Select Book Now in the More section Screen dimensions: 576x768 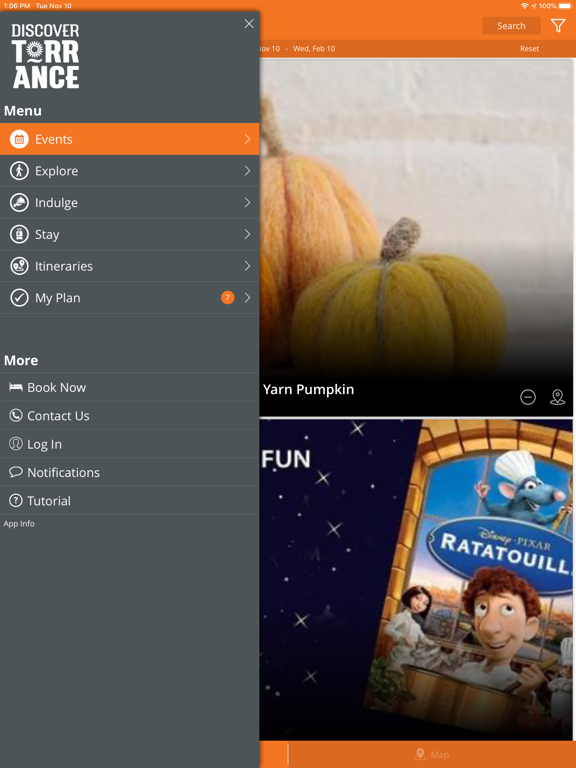[x=129, y=387]
